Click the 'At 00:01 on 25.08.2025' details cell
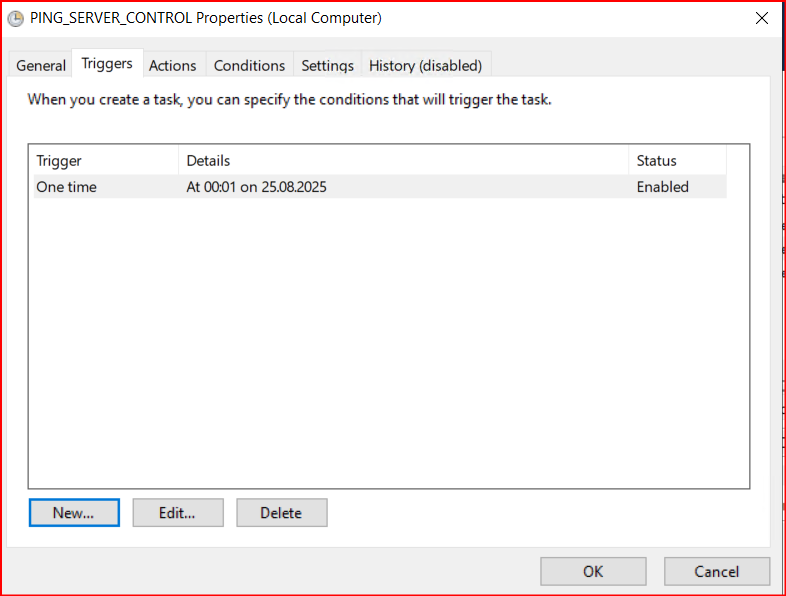Screen dimensions: 786x596 pos(256,187)
